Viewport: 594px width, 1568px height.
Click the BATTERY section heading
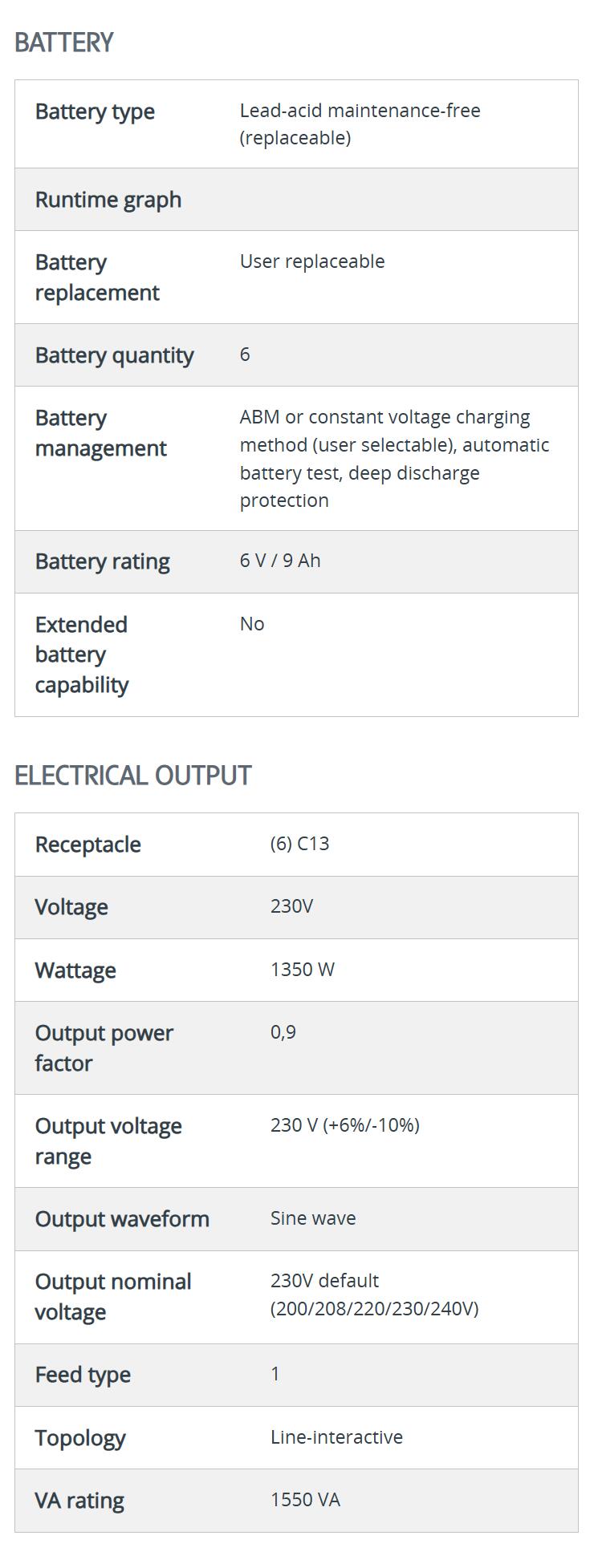[64, 43]
